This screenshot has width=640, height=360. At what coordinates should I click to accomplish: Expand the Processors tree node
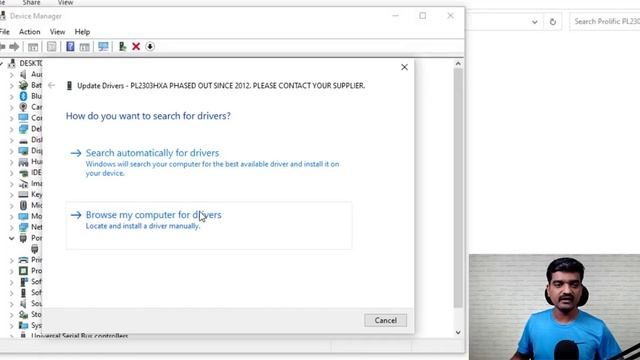coord(11,271)
